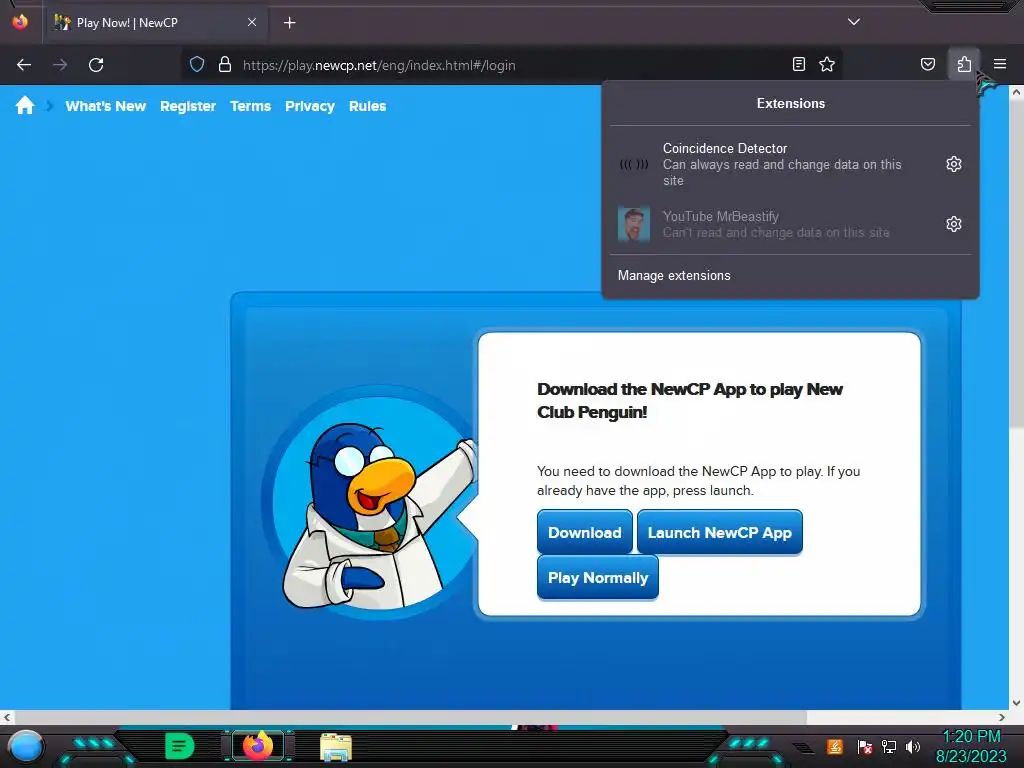Open the Terms link
1024x768 pixels.
(250, 106)
